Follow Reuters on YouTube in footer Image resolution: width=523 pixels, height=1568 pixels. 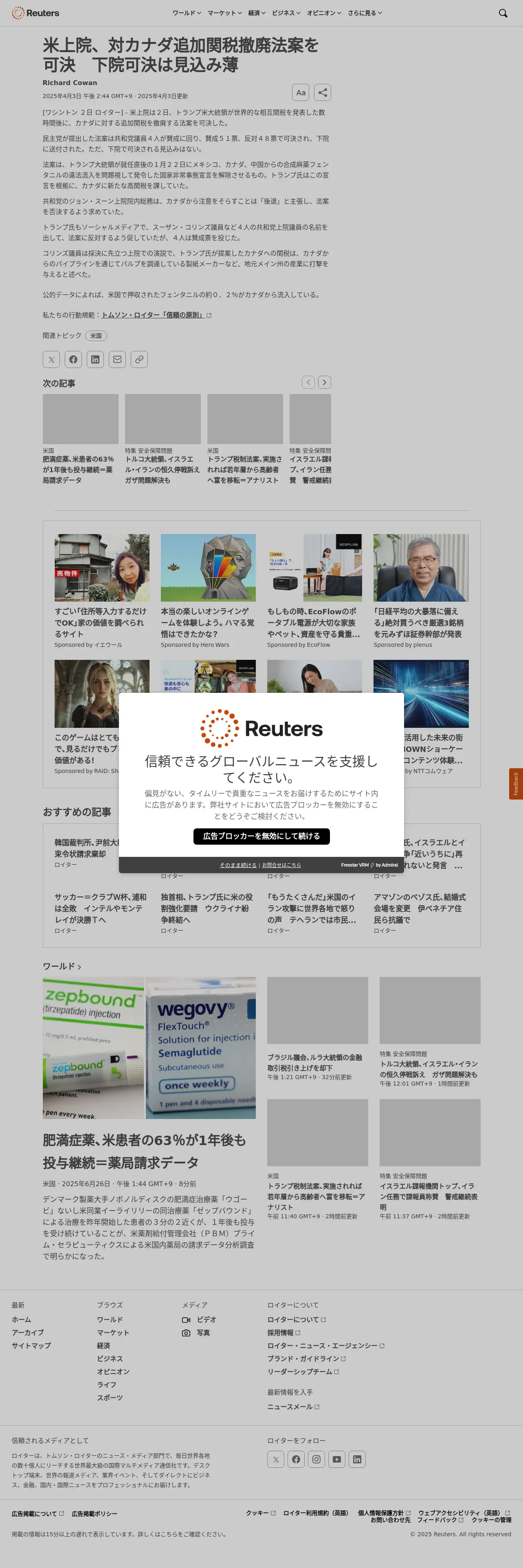coord(337,1459)
